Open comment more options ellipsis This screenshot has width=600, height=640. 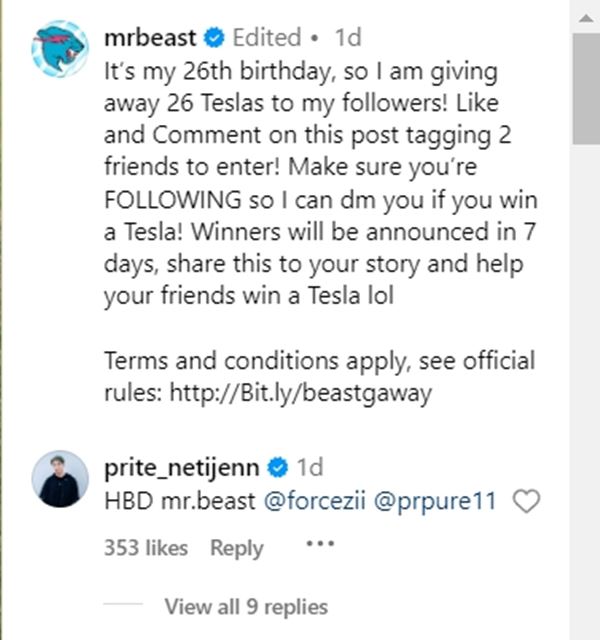[318, 545]
